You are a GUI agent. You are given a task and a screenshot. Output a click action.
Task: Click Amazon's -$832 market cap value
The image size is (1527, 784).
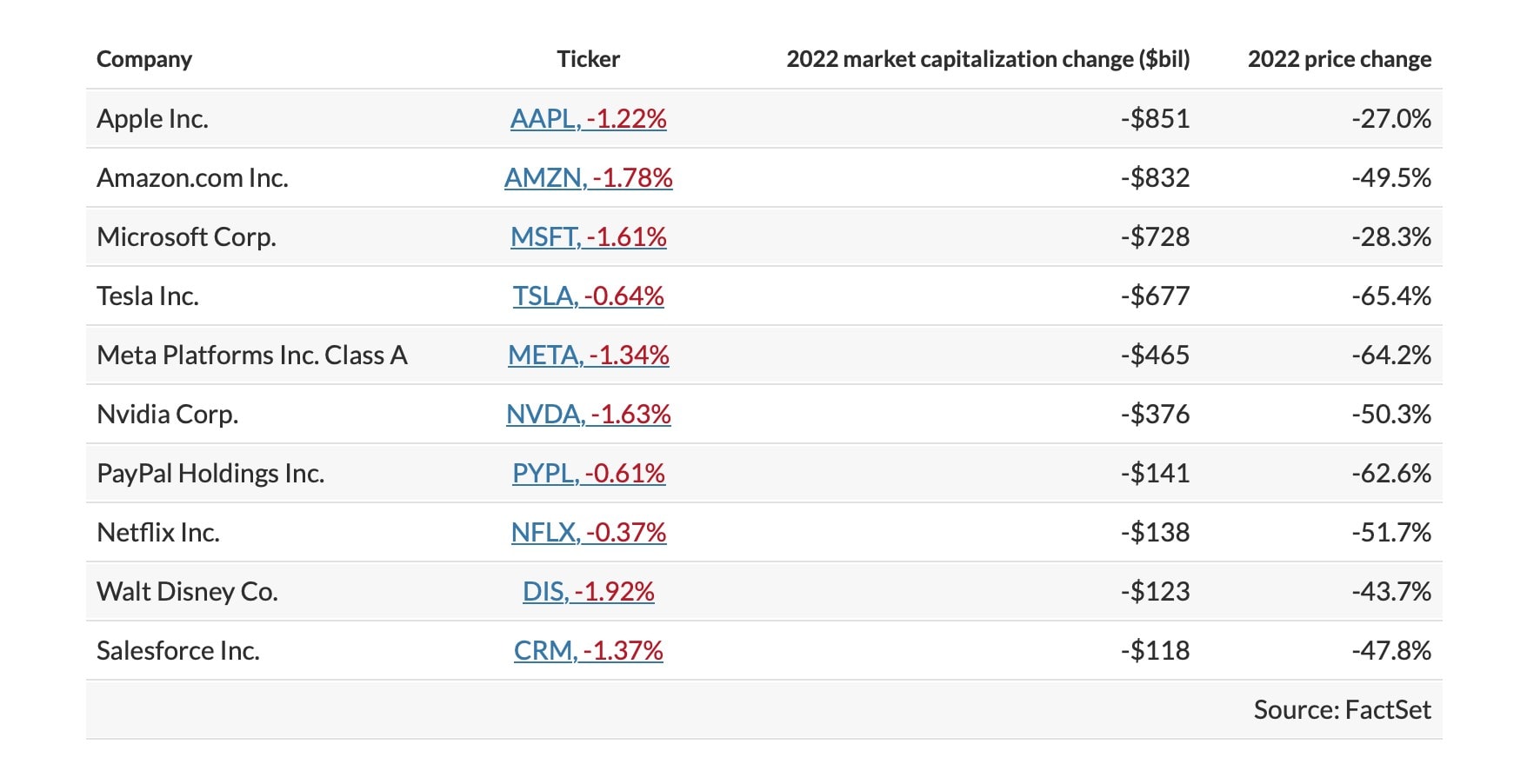click(x=1155, y=177)
